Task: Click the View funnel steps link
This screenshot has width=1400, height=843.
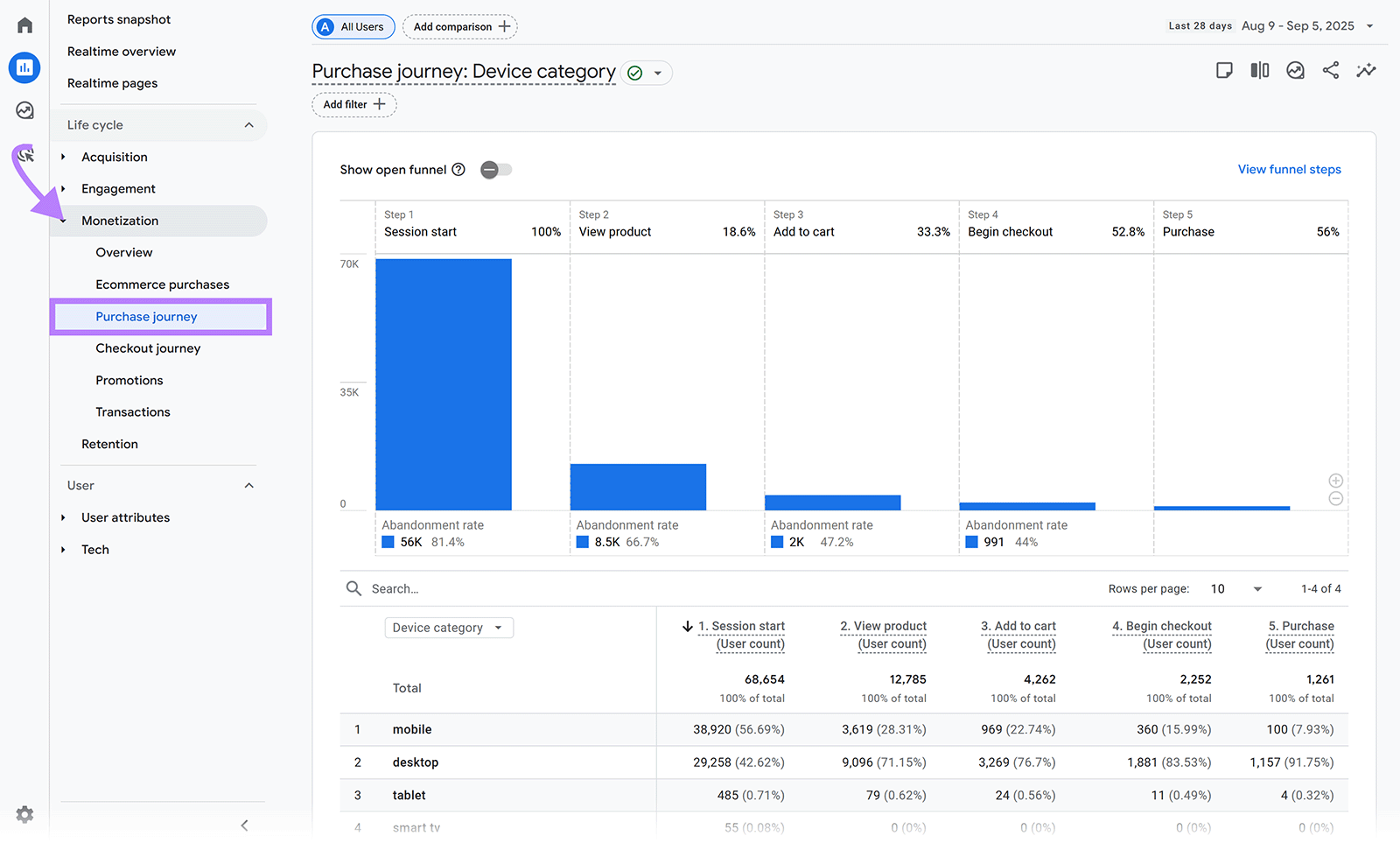Action: [x=1289, y=169]
